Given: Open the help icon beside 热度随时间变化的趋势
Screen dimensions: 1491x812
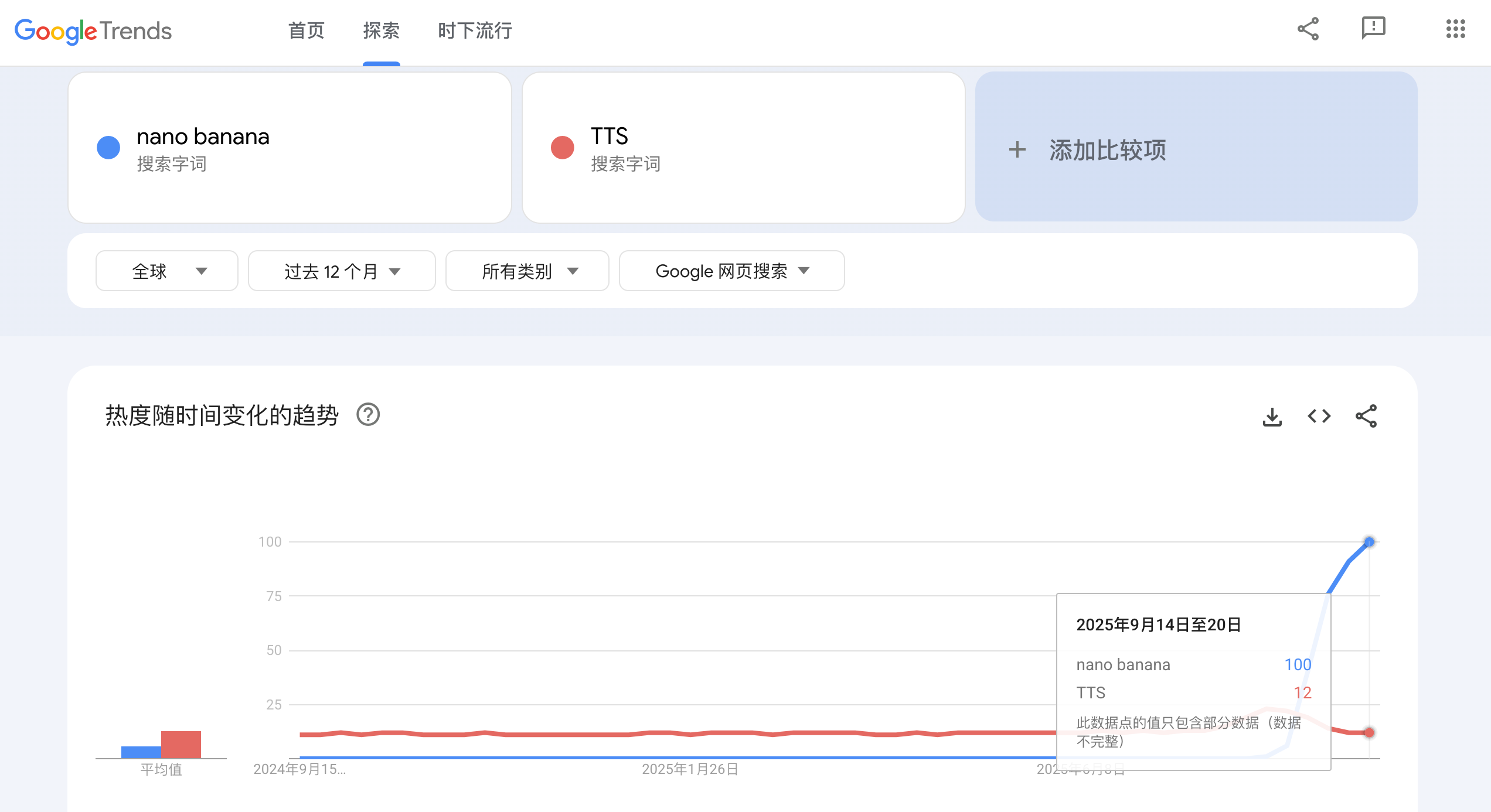Looking at the screenshot, I should tap(368, 415).
